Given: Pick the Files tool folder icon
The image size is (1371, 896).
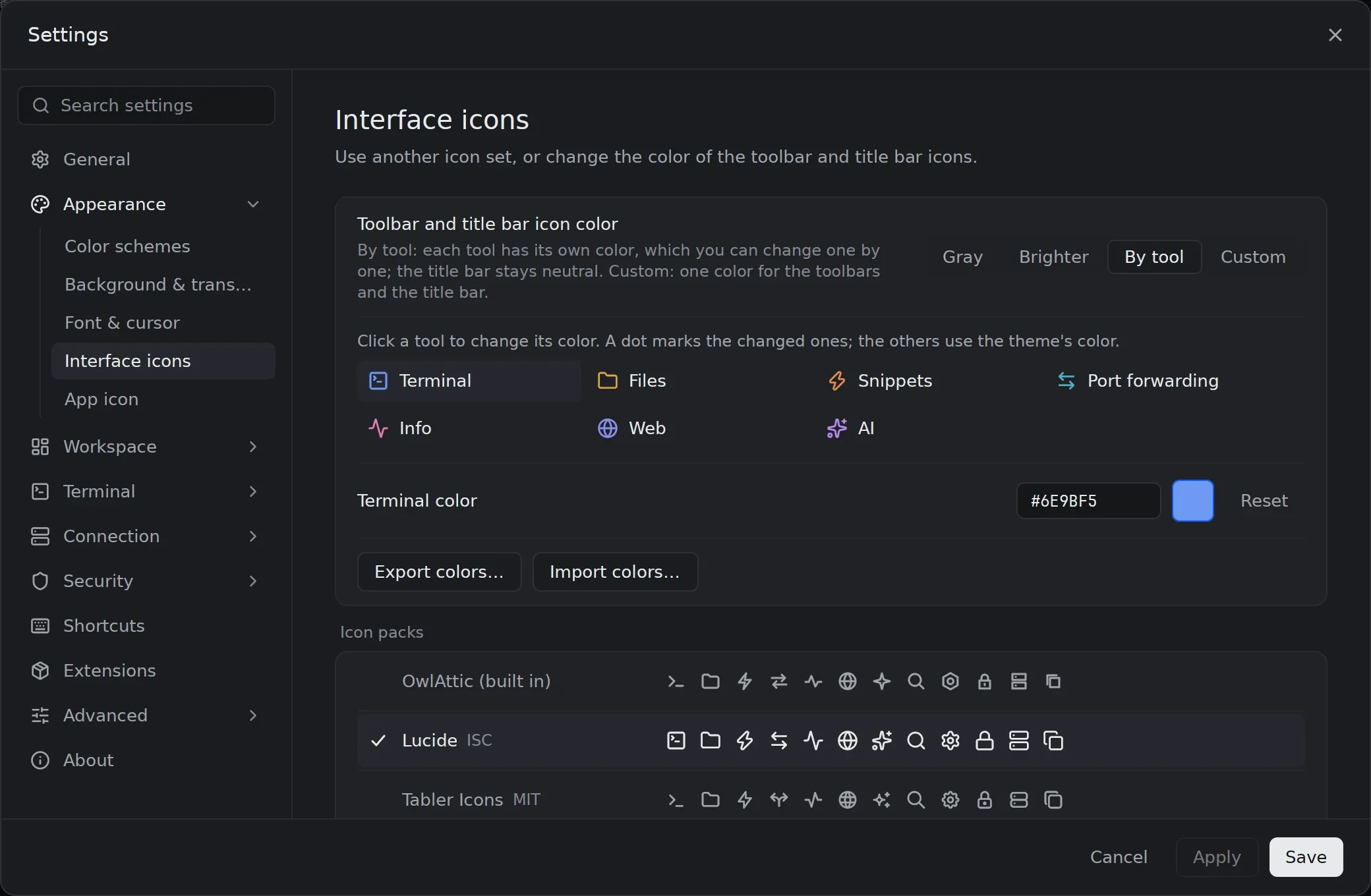Looking at the screenshot, I should (x=607, y=381).
